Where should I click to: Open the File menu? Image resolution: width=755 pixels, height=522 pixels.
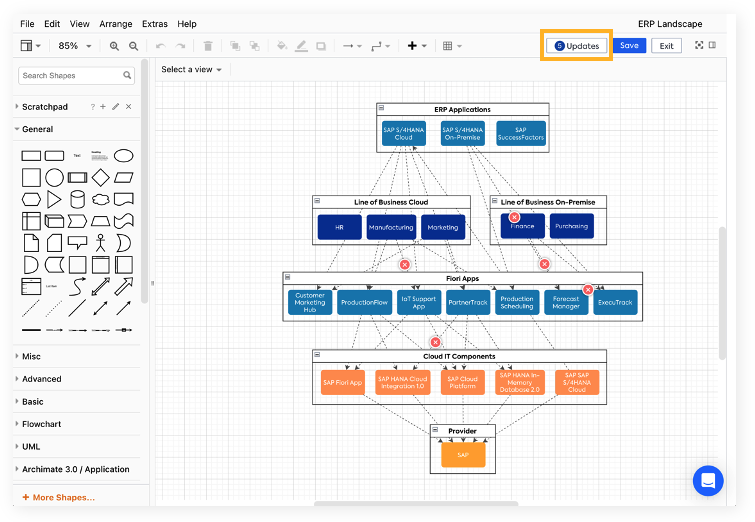coord(27,24)
